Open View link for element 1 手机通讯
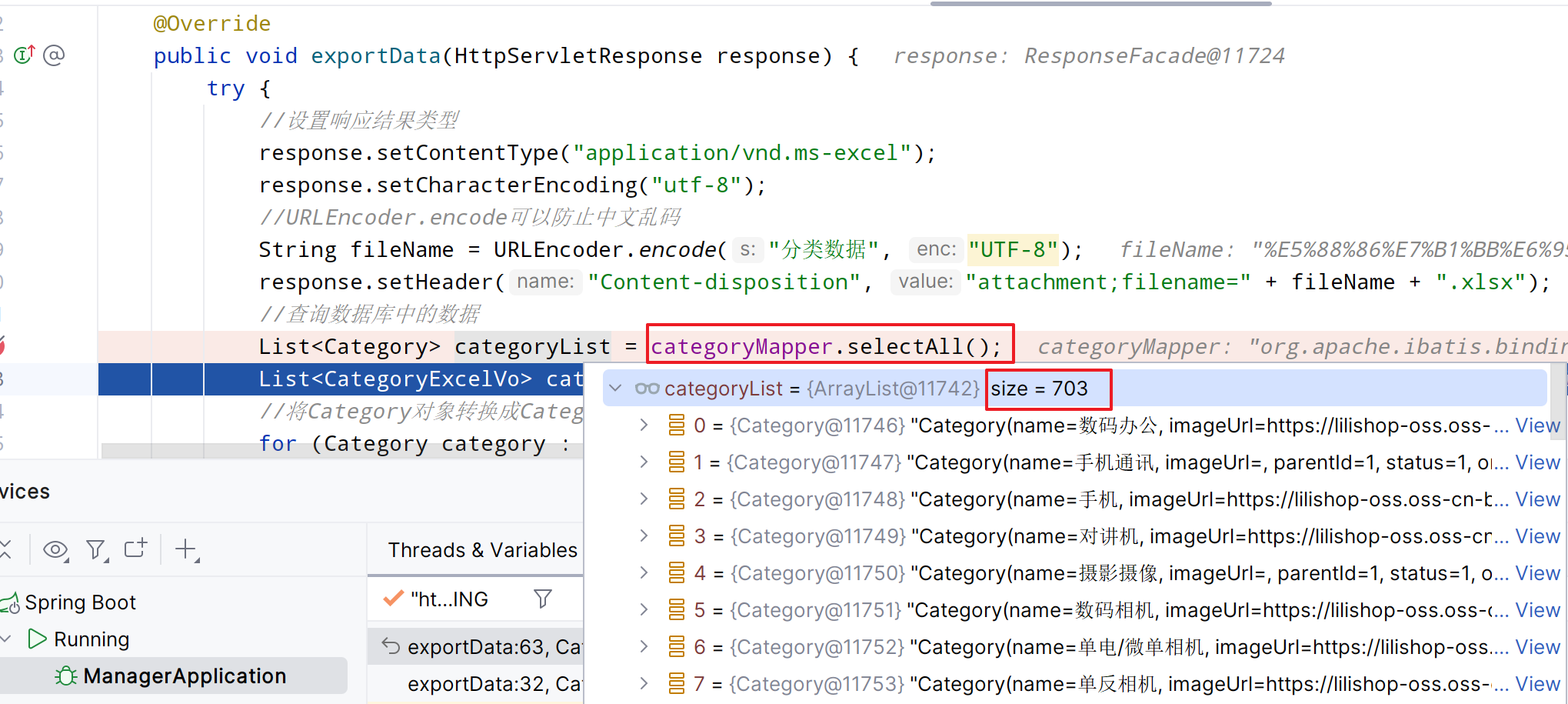 [x=1537, y=462]
